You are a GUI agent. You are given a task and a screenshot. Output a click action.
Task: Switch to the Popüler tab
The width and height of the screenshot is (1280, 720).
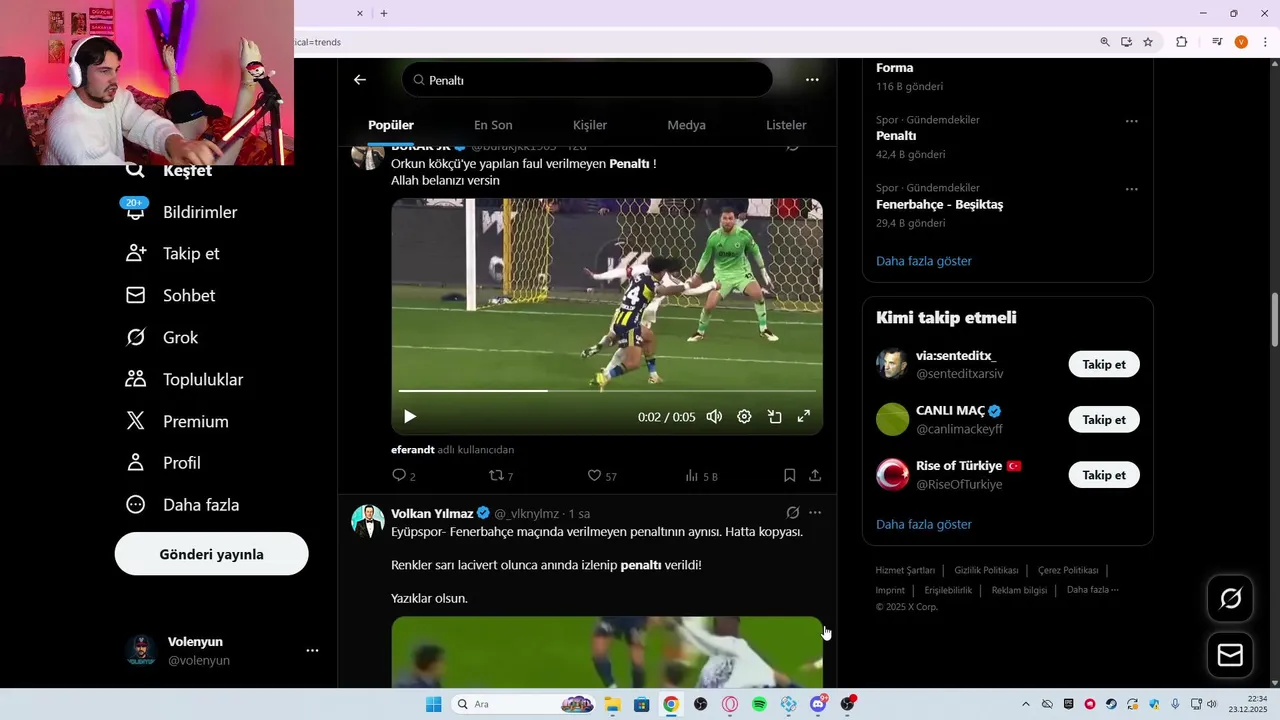tap(391, 125)
